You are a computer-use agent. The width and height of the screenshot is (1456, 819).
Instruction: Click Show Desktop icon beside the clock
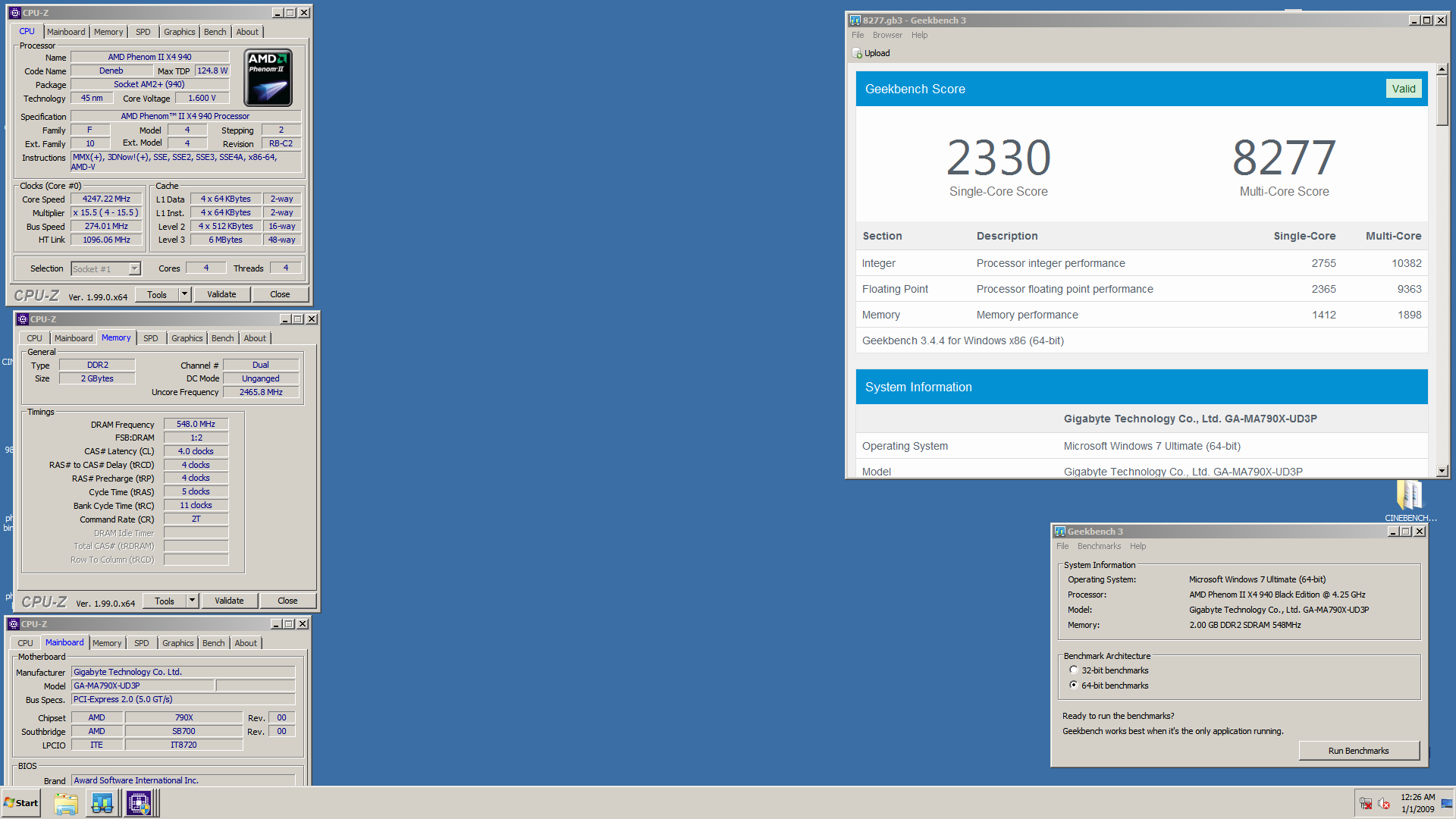click(1447, 803)
